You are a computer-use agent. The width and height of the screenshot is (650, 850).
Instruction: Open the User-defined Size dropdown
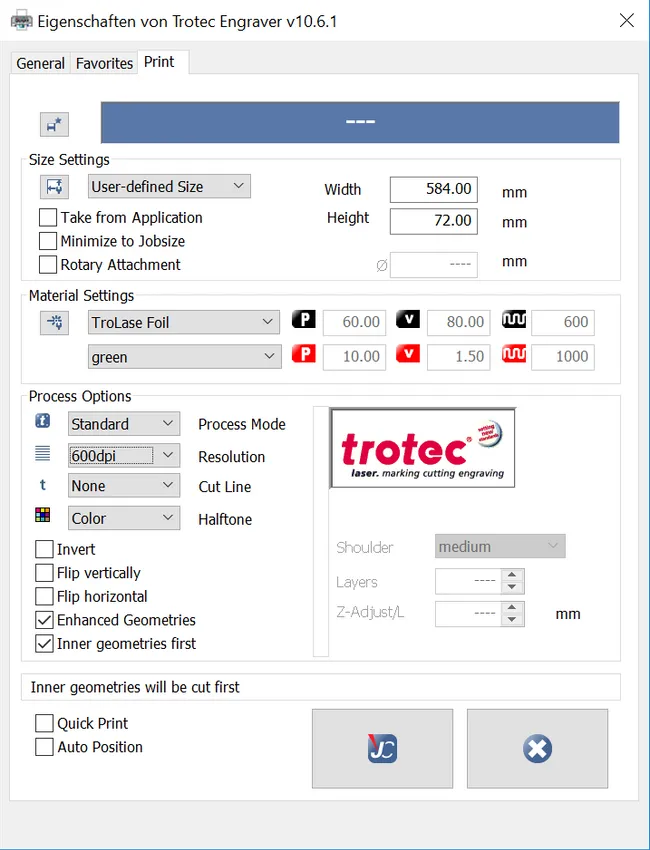click(169, 186)
